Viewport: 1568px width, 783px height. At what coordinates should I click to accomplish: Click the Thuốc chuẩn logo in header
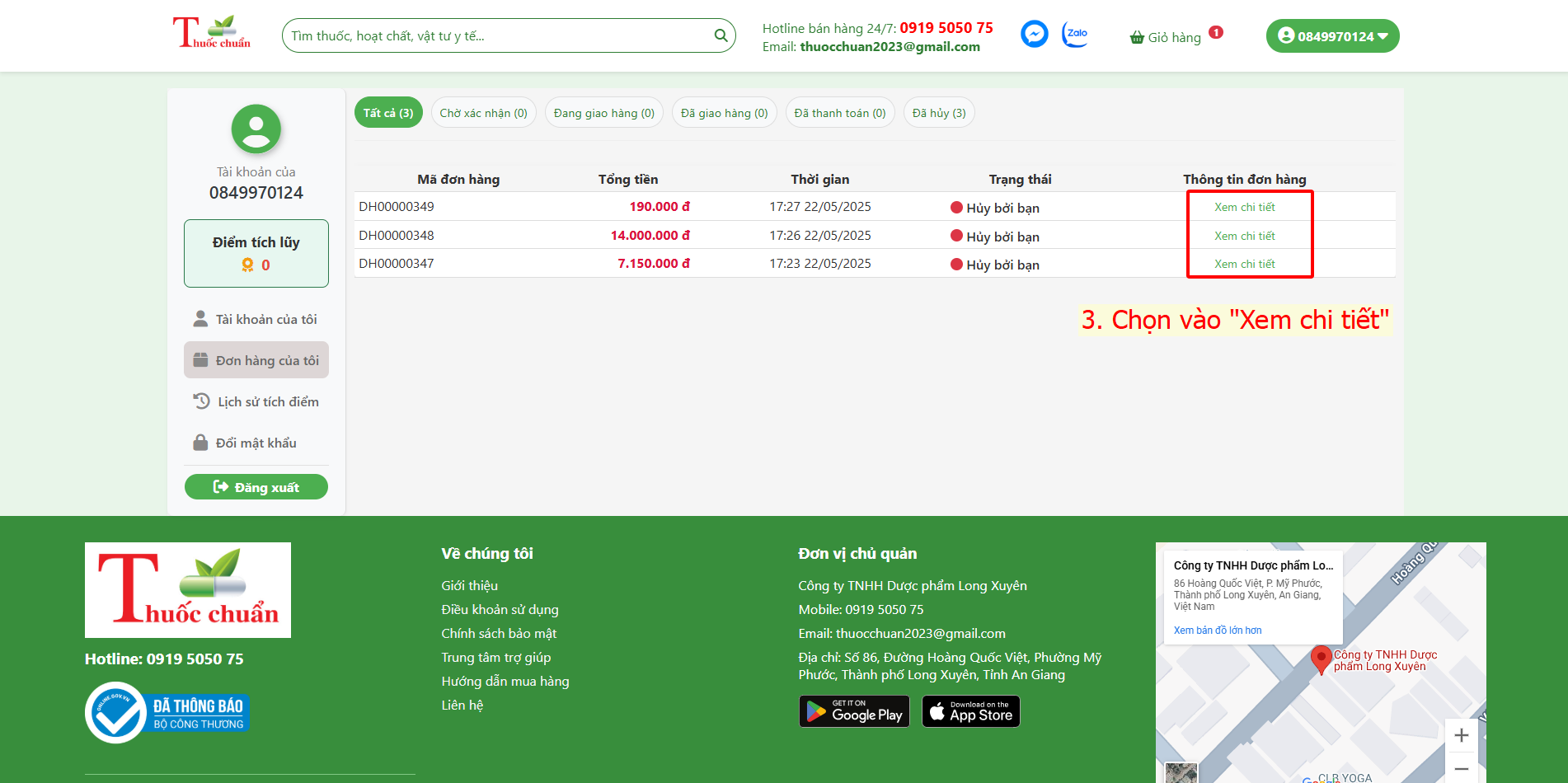coord(211,33)
